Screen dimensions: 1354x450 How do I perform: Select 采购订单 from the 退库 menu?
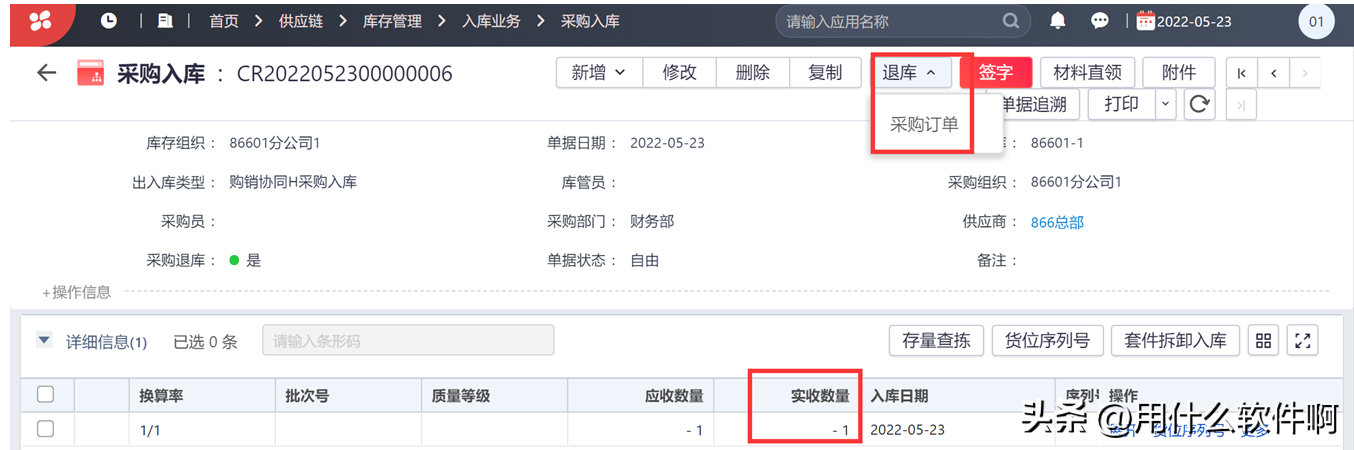924,125
